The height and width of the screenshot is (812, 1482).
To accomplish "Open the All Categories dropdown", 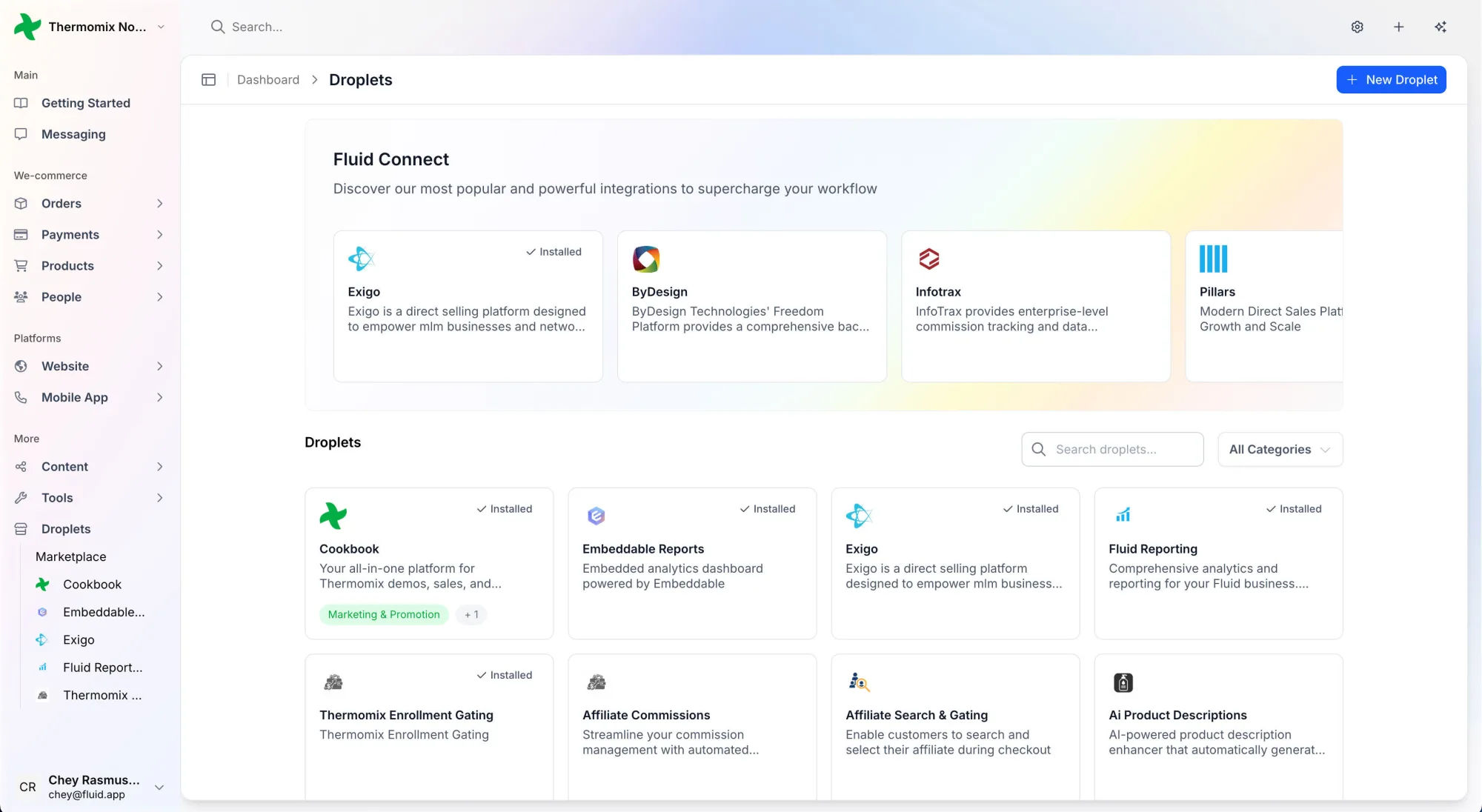I will (1280, 449).
